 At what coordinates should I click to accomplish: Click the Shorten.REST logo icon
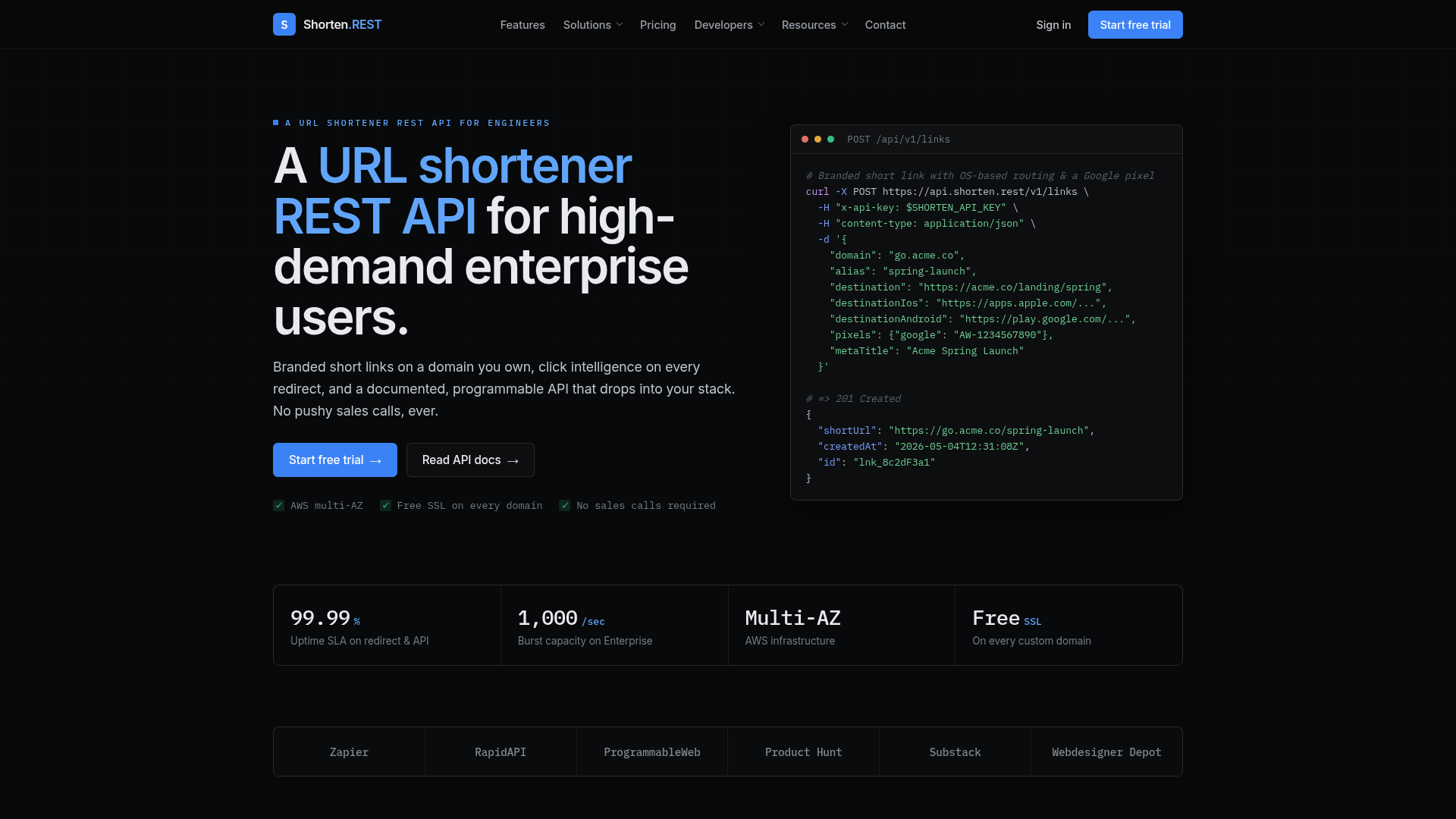284,24
